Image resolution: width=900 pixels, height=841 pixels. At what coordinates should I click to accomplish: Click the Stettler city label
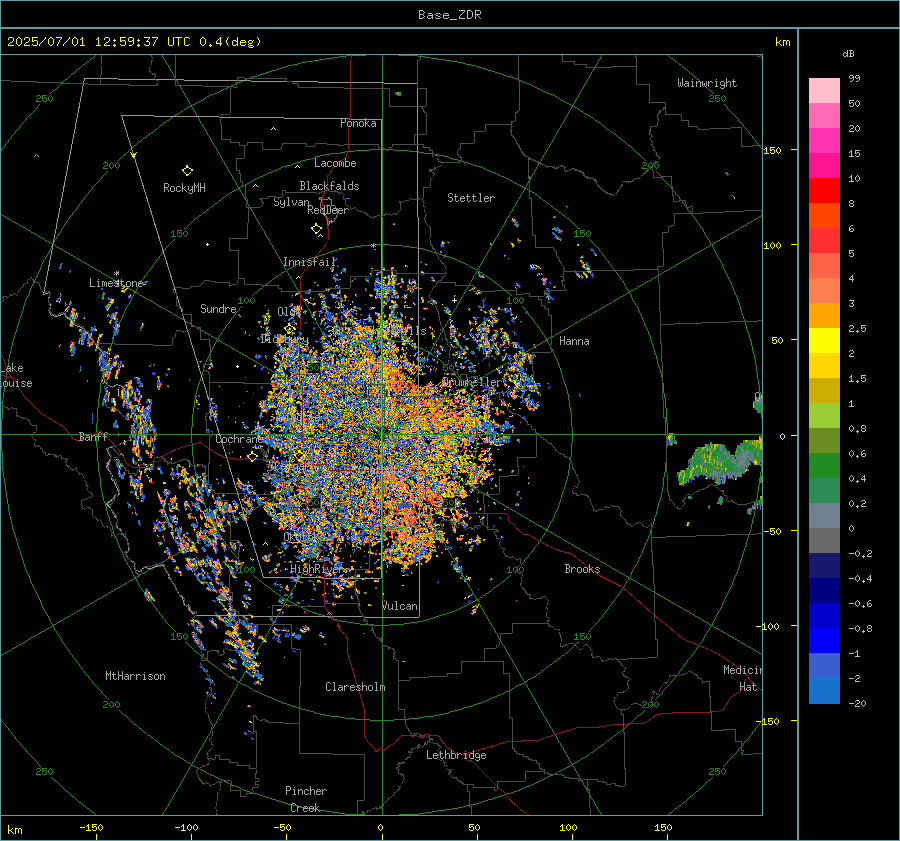(x=471, y=197)
